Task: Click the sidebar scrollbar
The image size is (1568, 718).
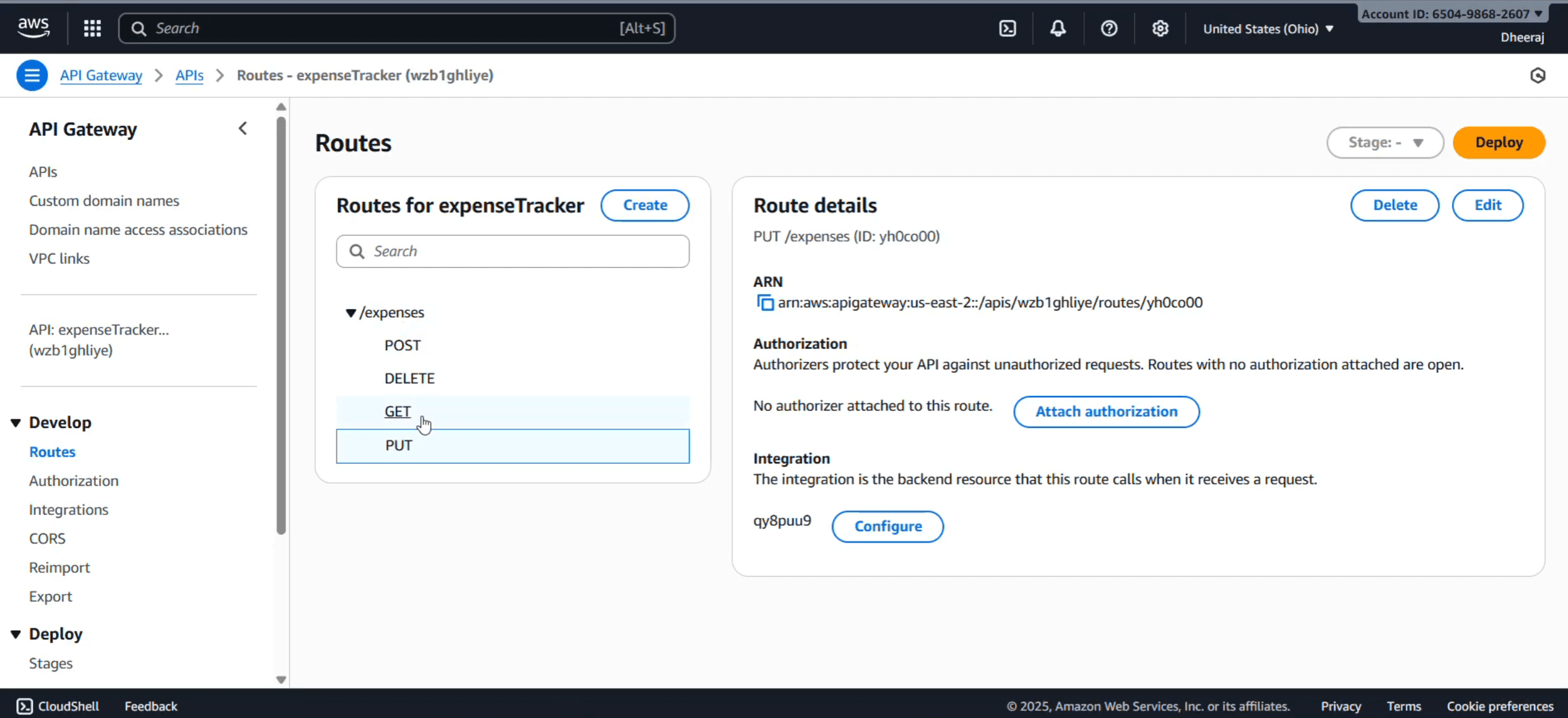Action: tap(281, 325)
